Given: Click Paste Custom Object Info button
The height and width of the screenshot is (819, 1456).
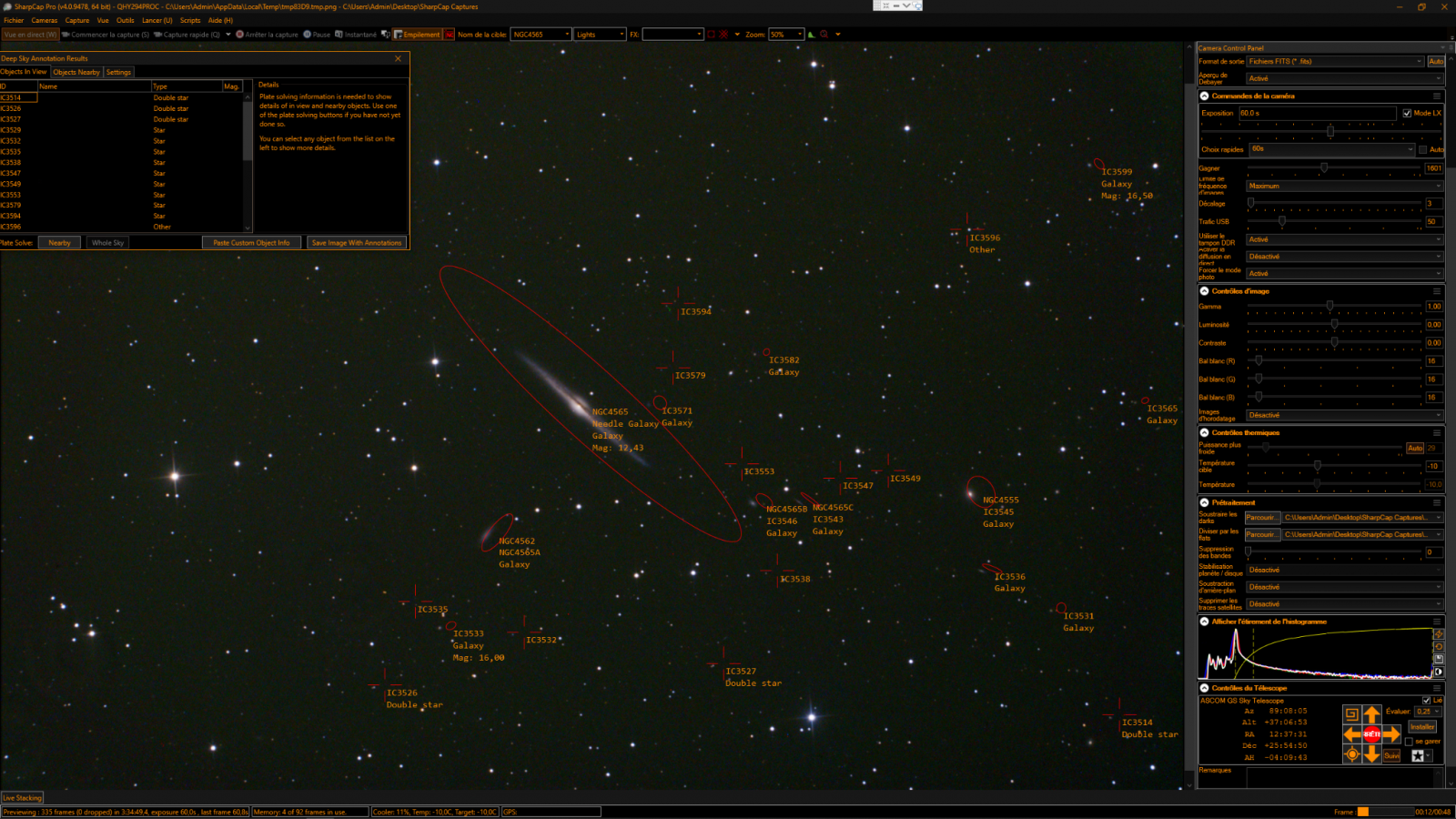Looking at the screenshot, I should 251,243.
